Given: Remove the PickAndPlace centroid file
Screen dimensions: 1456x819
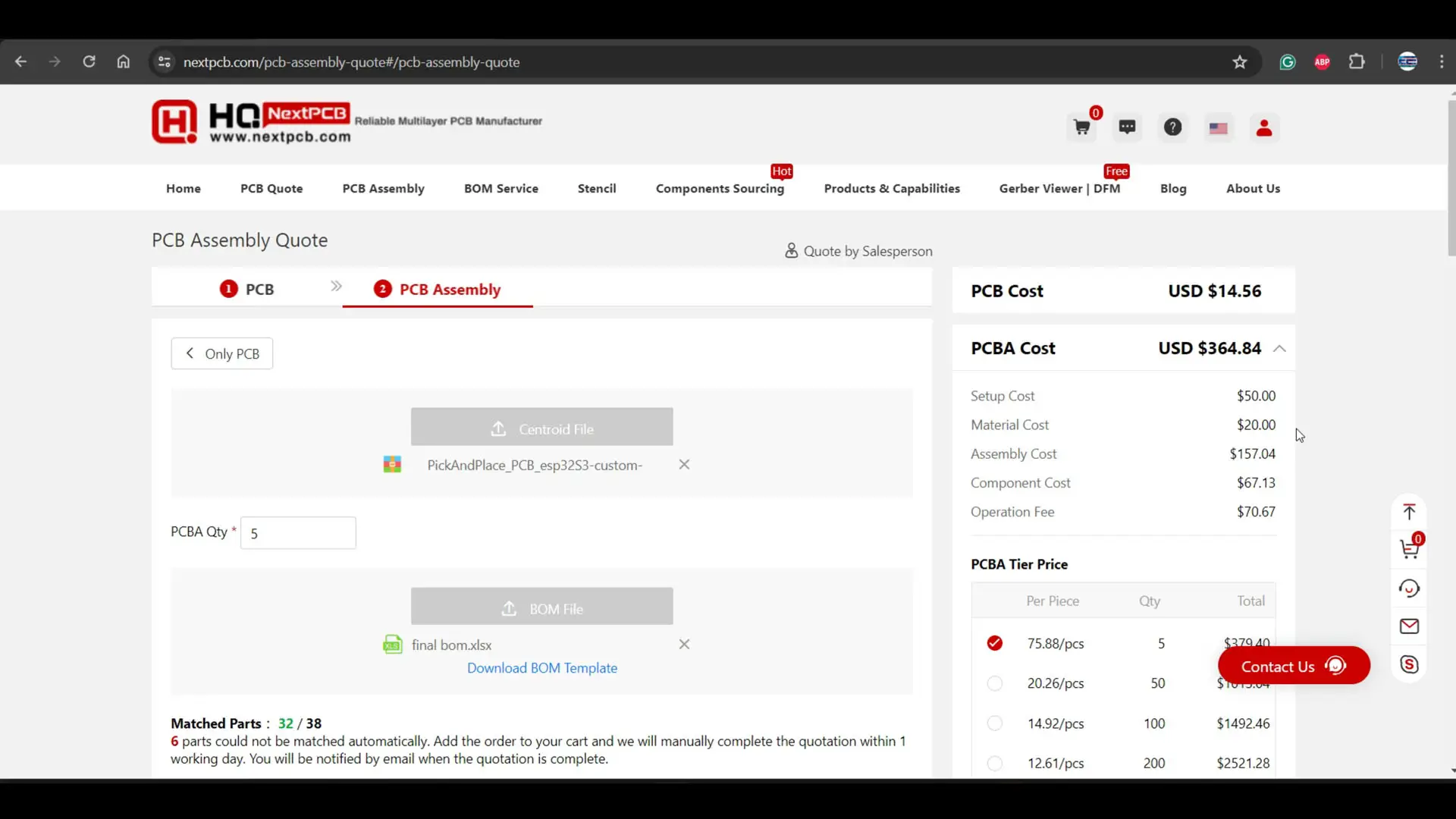Looking at the screenshot, I should pos(684,465).
